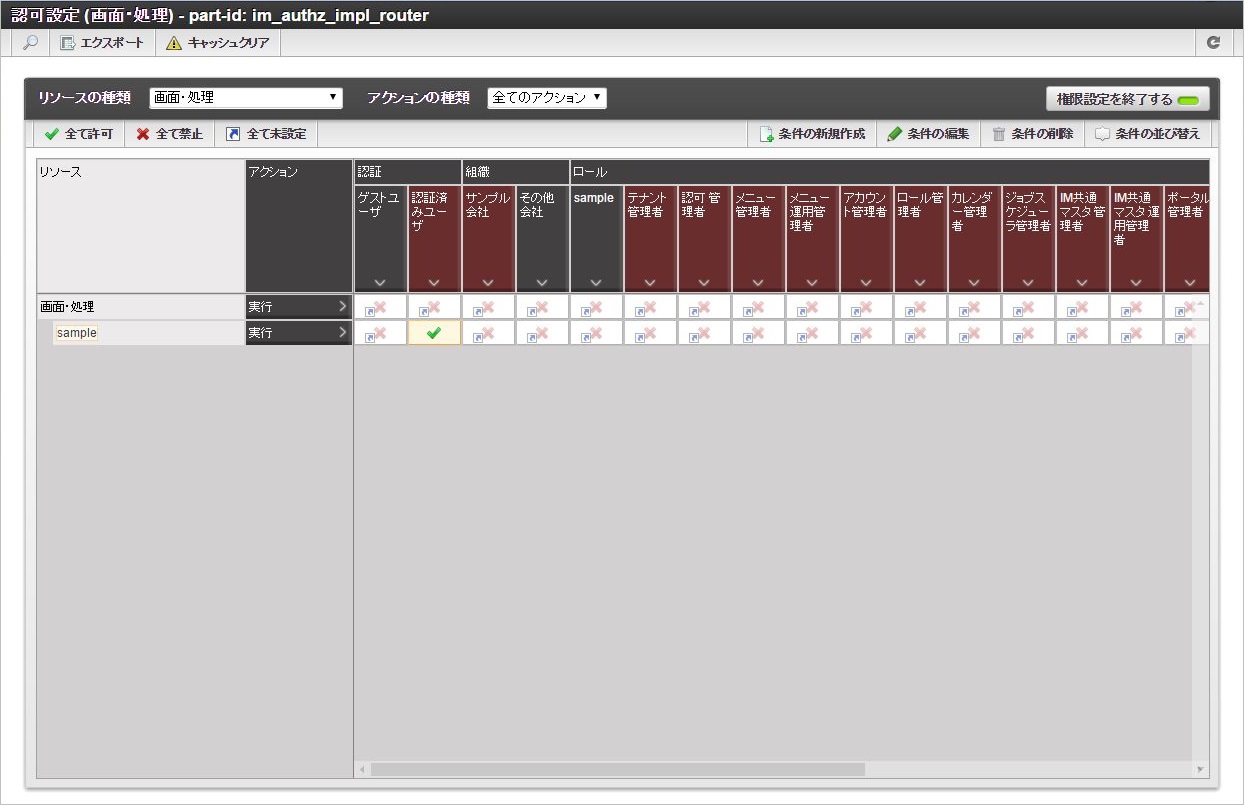
Task: Toggle sample row permission for アカウント管理者
Action: (x=866, y=333)
